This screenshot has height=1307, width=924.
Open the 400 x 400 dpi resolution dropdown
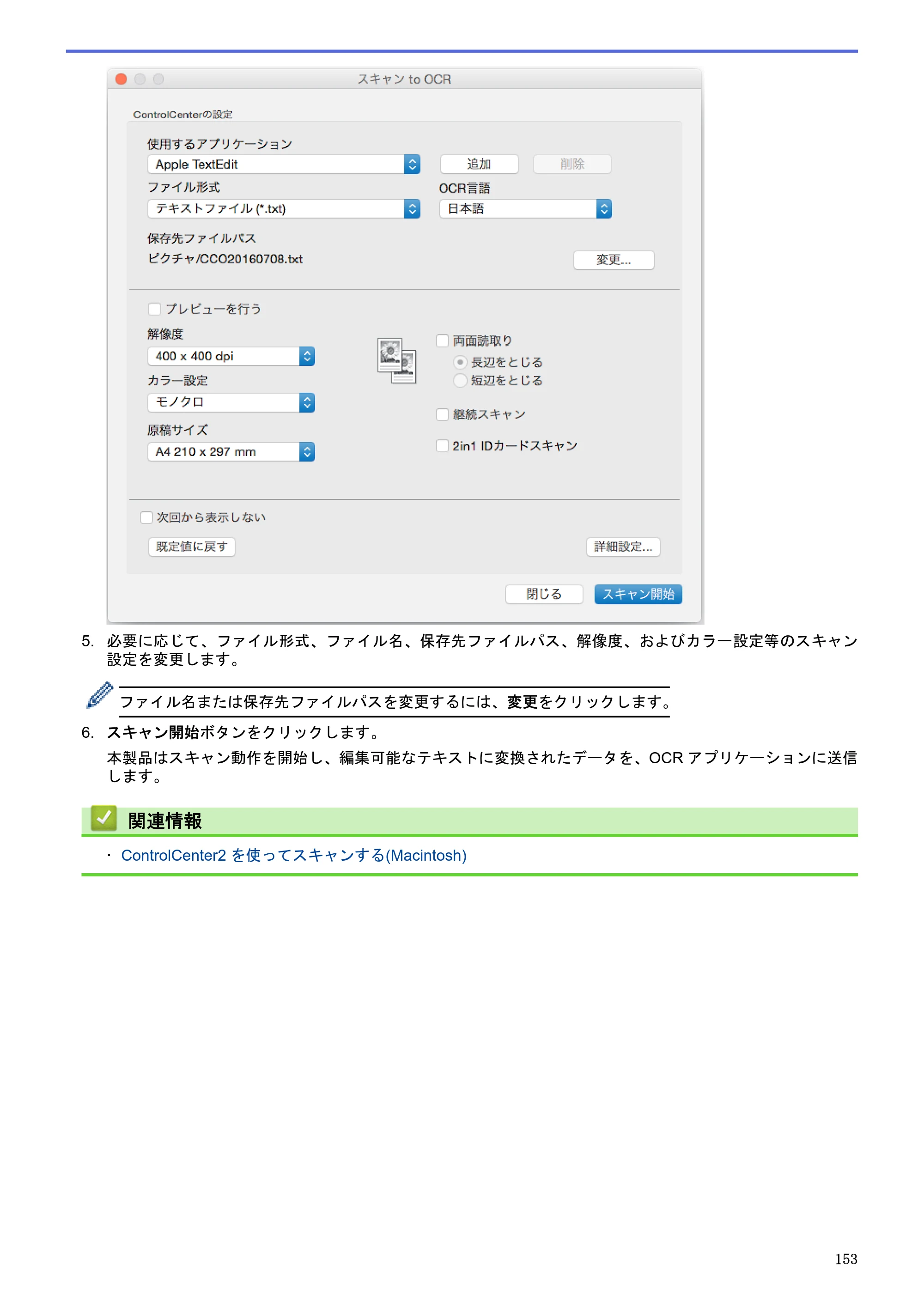(231, 356)
